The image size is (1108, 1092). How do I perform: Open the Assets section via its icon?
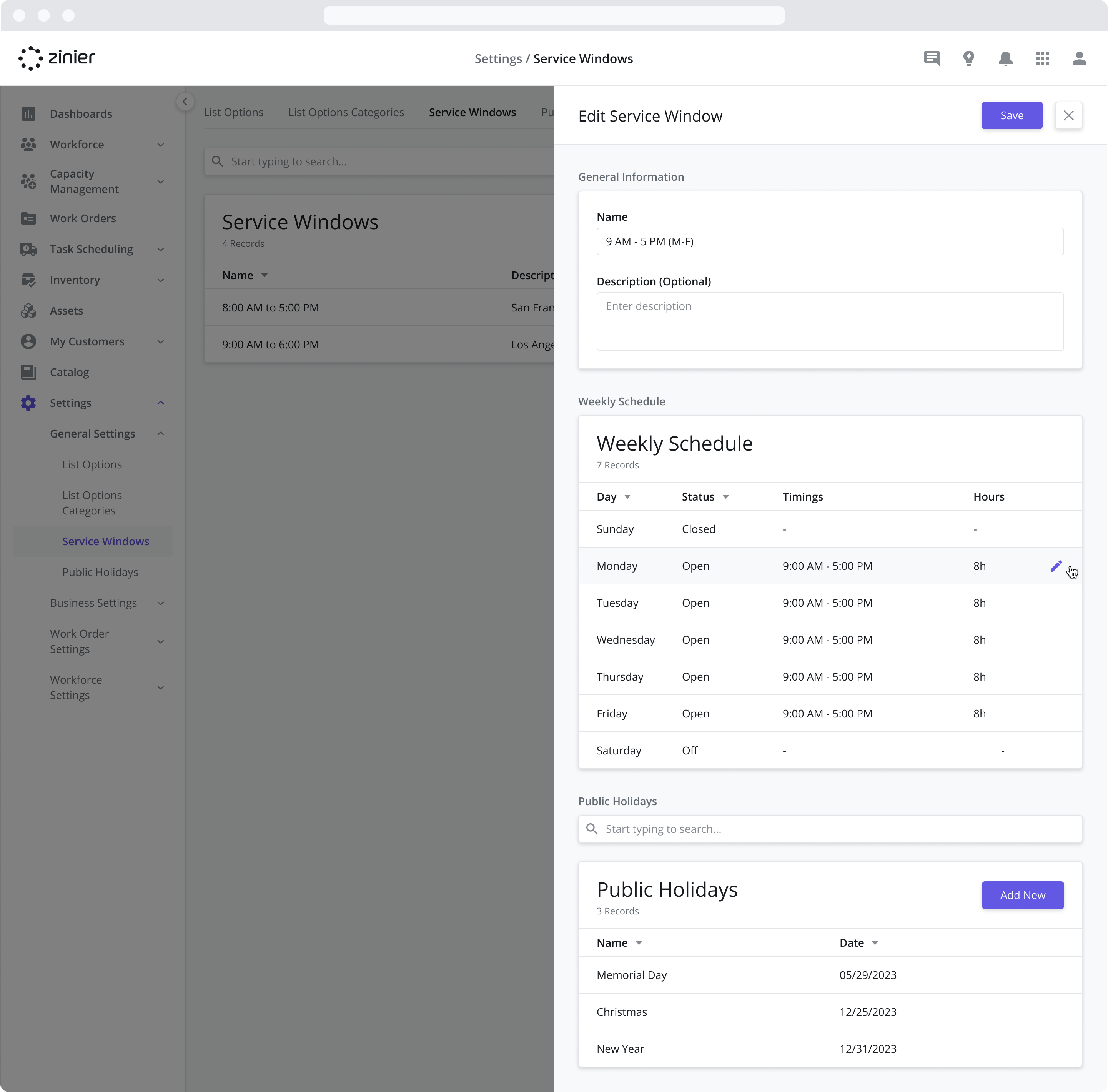pos(29,310)
